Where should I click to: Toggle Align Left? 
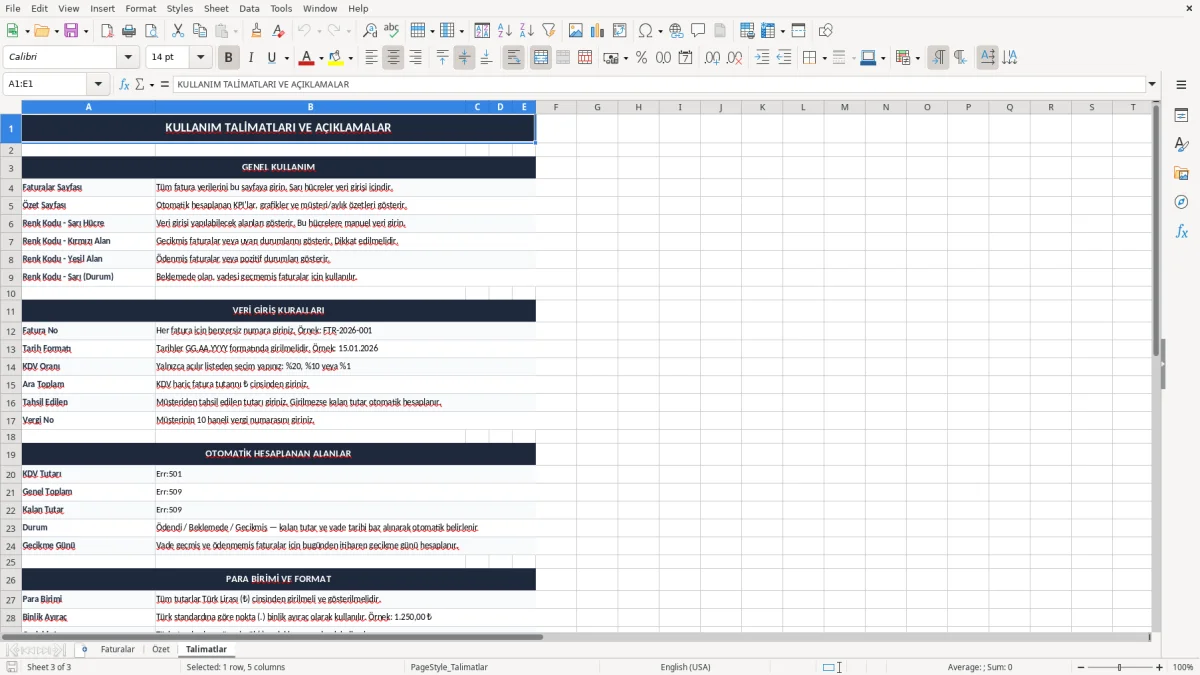[x=371, y=58]
